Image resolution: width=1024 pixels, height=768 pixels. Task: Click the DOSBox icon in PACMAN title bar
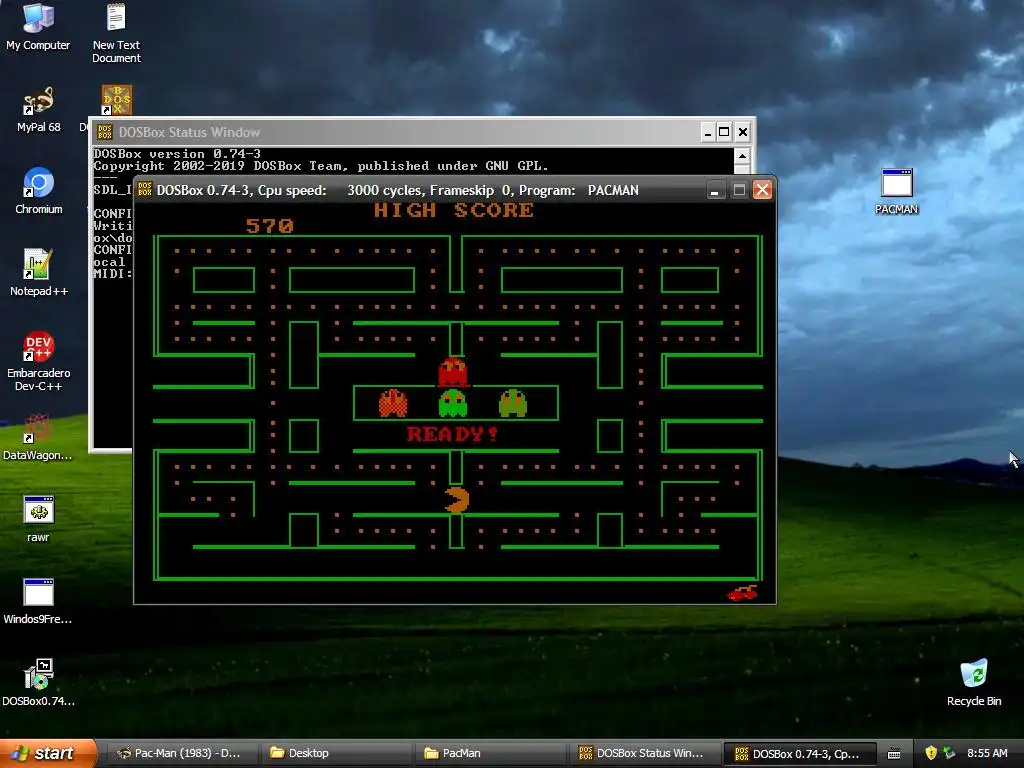[145, 189]
